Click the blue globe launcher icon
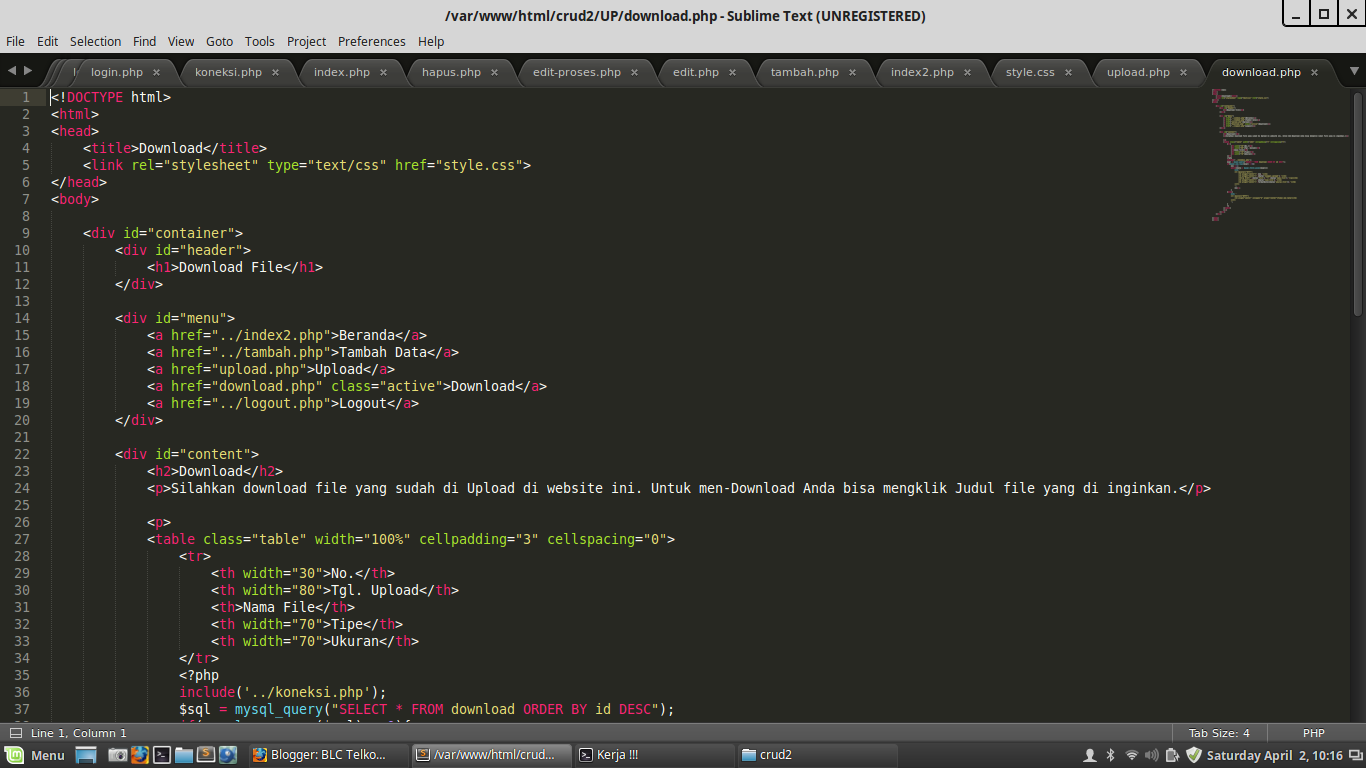Viewport: 1366px width, 768px height. pos(228,755)
